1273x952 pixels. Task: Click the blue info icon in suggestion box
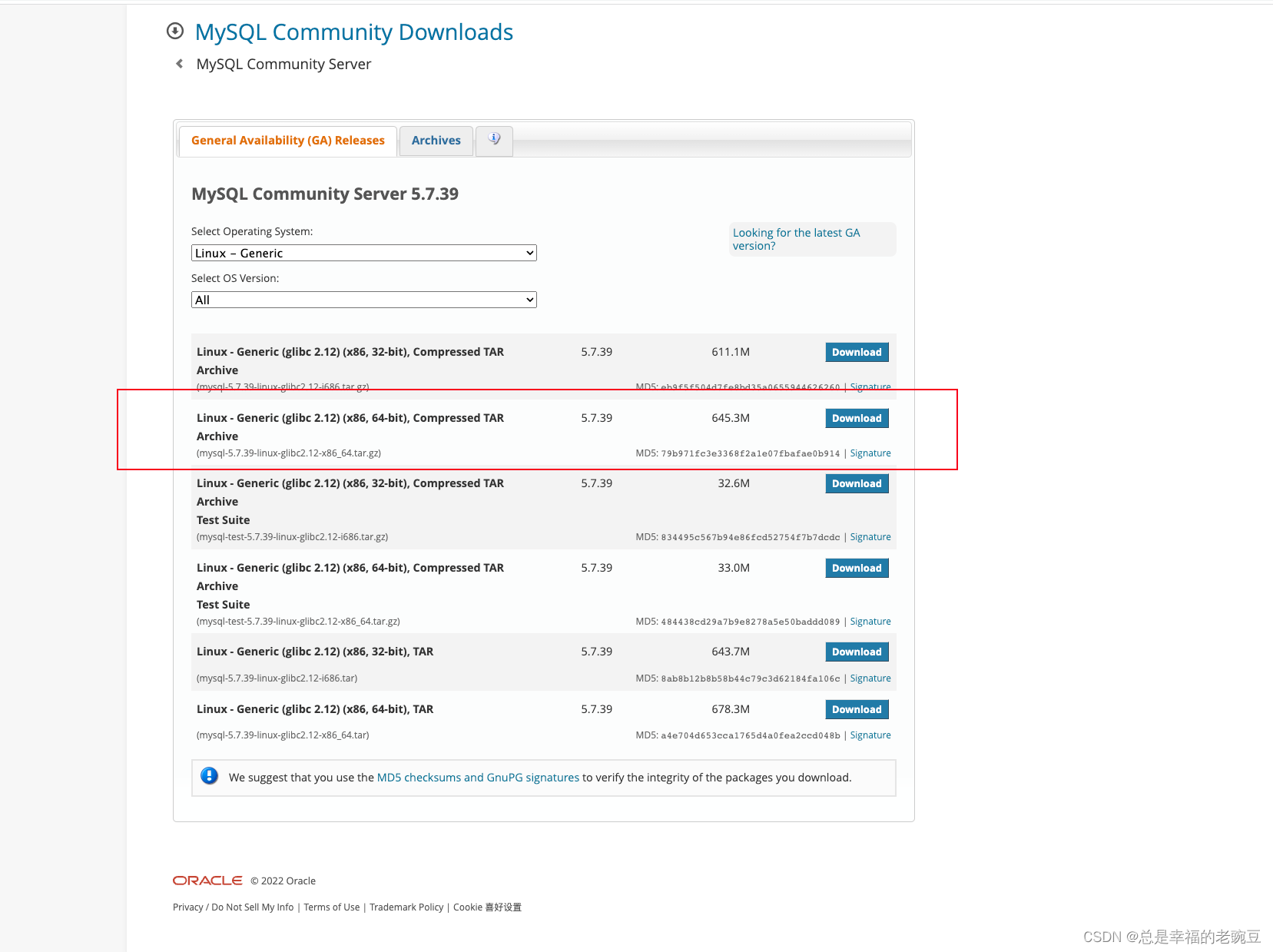point(209,776)
